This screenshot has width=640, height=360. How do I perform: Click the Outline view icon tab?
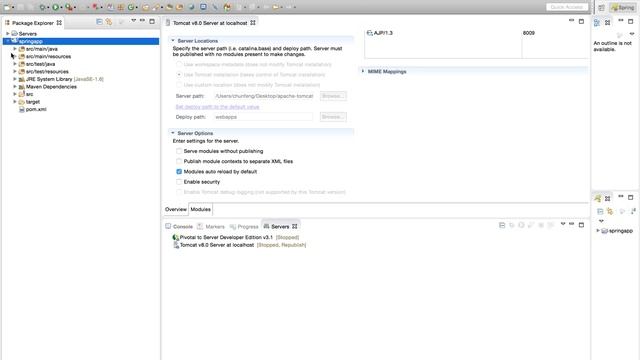[597, 23]
